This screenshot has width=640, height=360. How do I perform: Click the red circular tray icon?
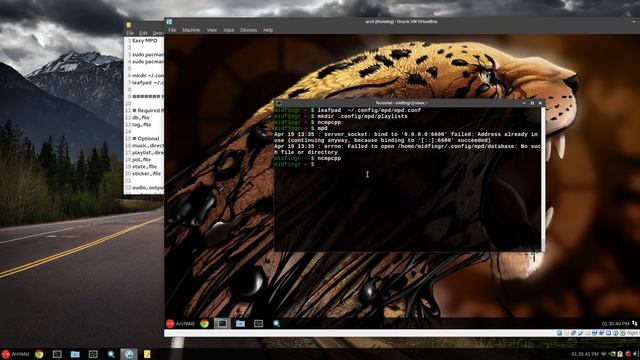point(628,354)
